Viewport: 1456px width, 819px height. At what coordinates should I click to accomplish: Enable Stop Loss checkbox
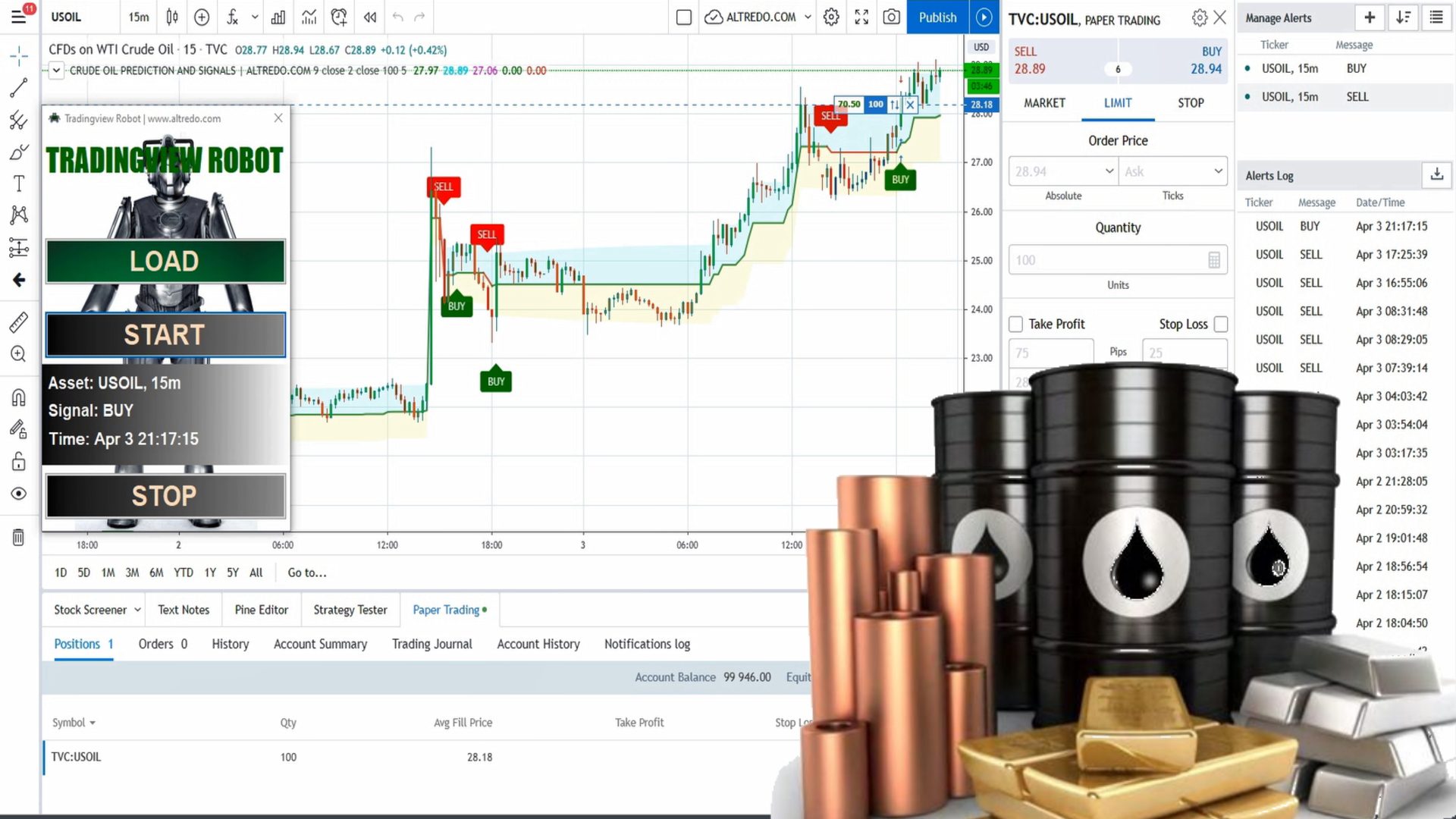pos(1220,324)
